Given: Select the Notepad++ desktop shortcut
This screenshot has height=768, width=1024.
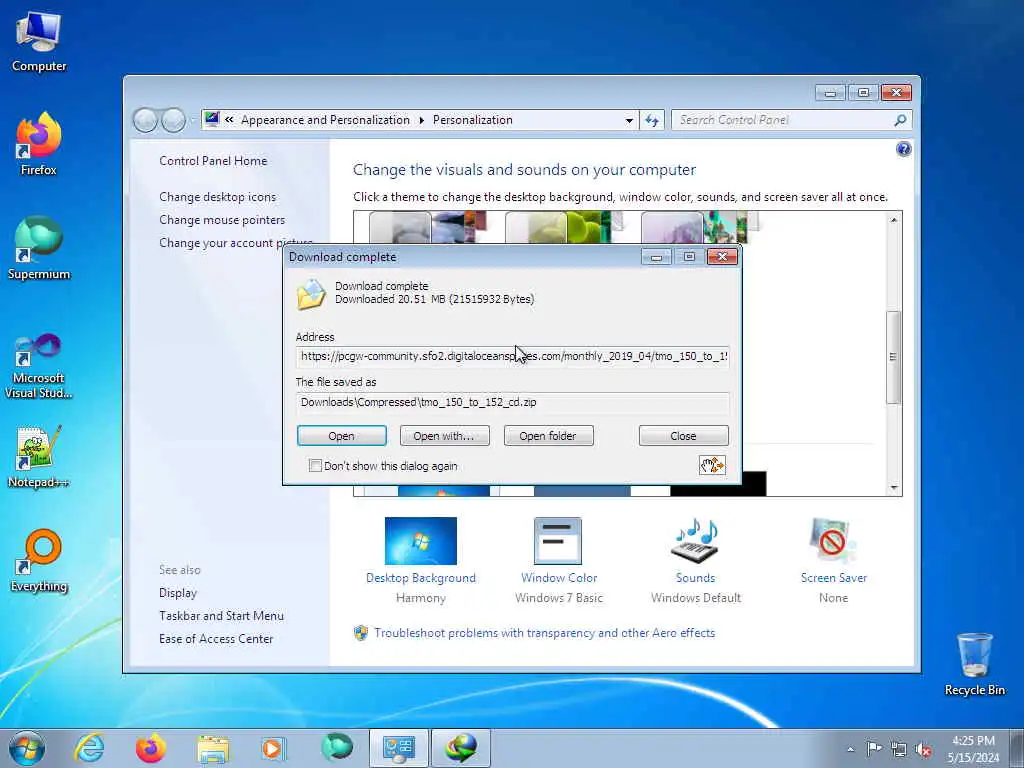Looking at the screenshot, I should [39, 456].
